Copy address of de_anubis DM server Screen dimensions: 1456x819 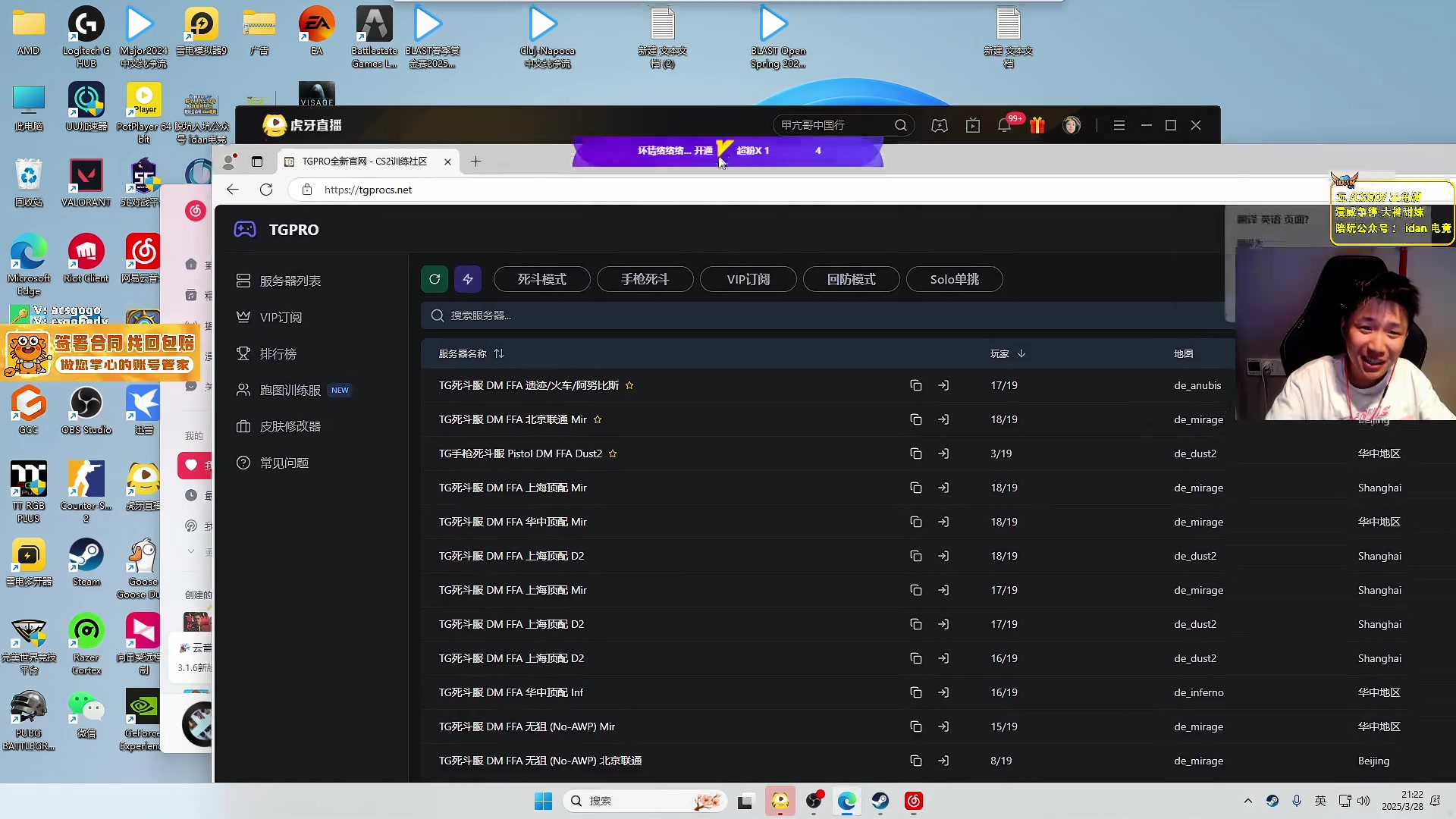click(x=915, y=385)
